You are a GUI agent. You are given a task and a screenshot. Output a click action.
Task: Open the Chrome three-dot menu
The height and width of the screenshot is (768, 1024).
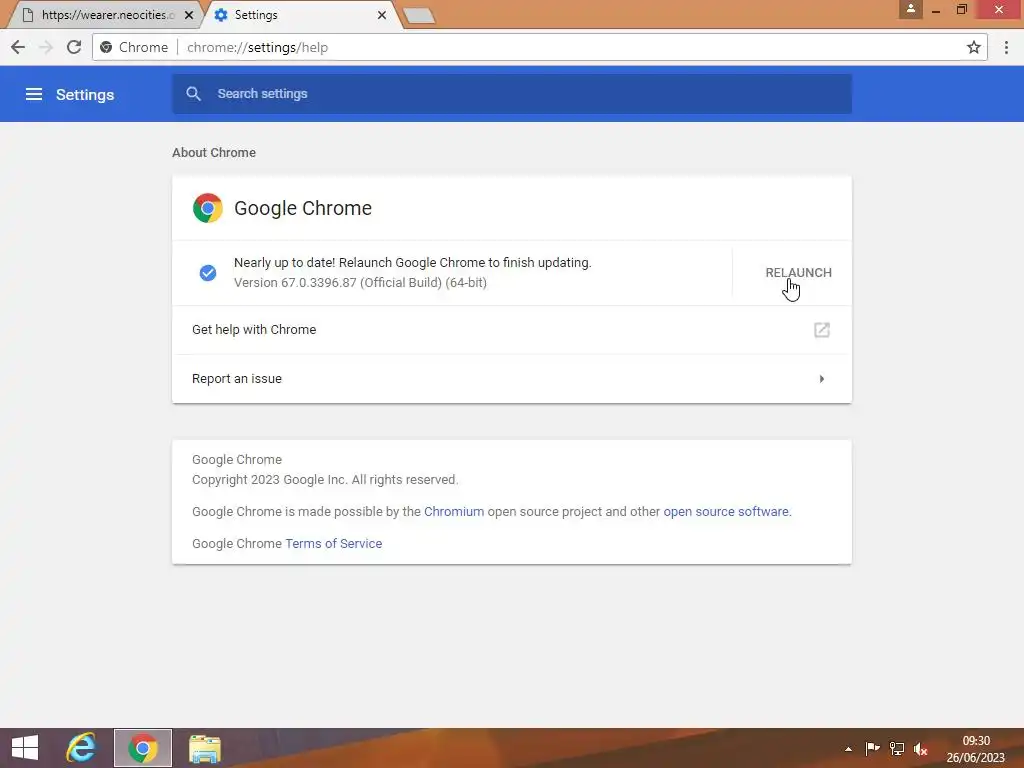pyautogui.click(x=1006, y=47)
